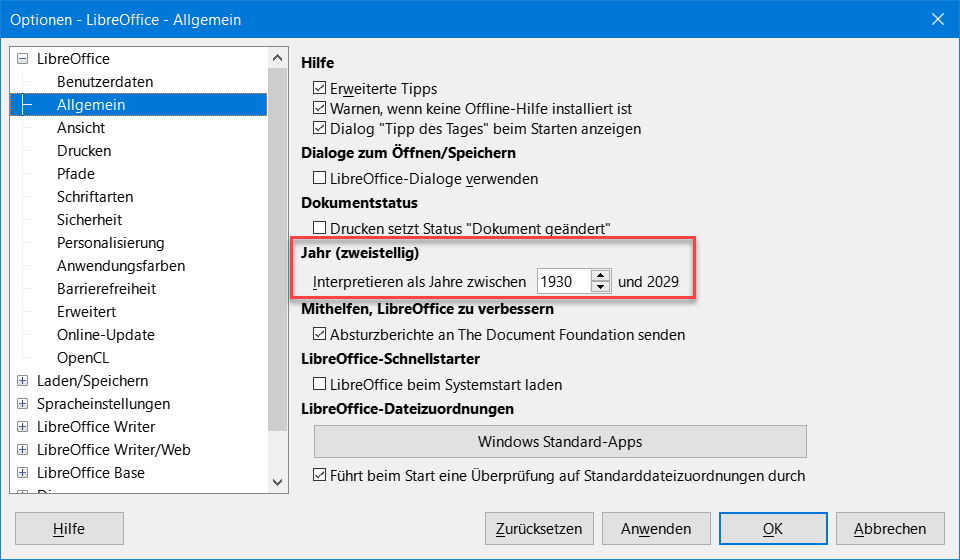Expand the Spracheinstellungen node
Viewport: 960px width, 560px height.
pos(23,404)
